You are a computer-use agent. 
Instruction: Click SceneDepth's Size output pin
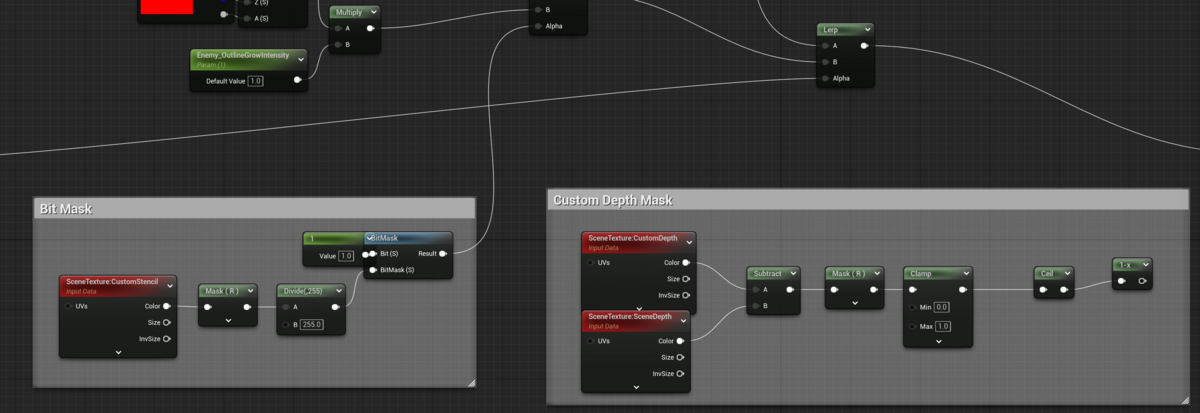tap(680, 357)
